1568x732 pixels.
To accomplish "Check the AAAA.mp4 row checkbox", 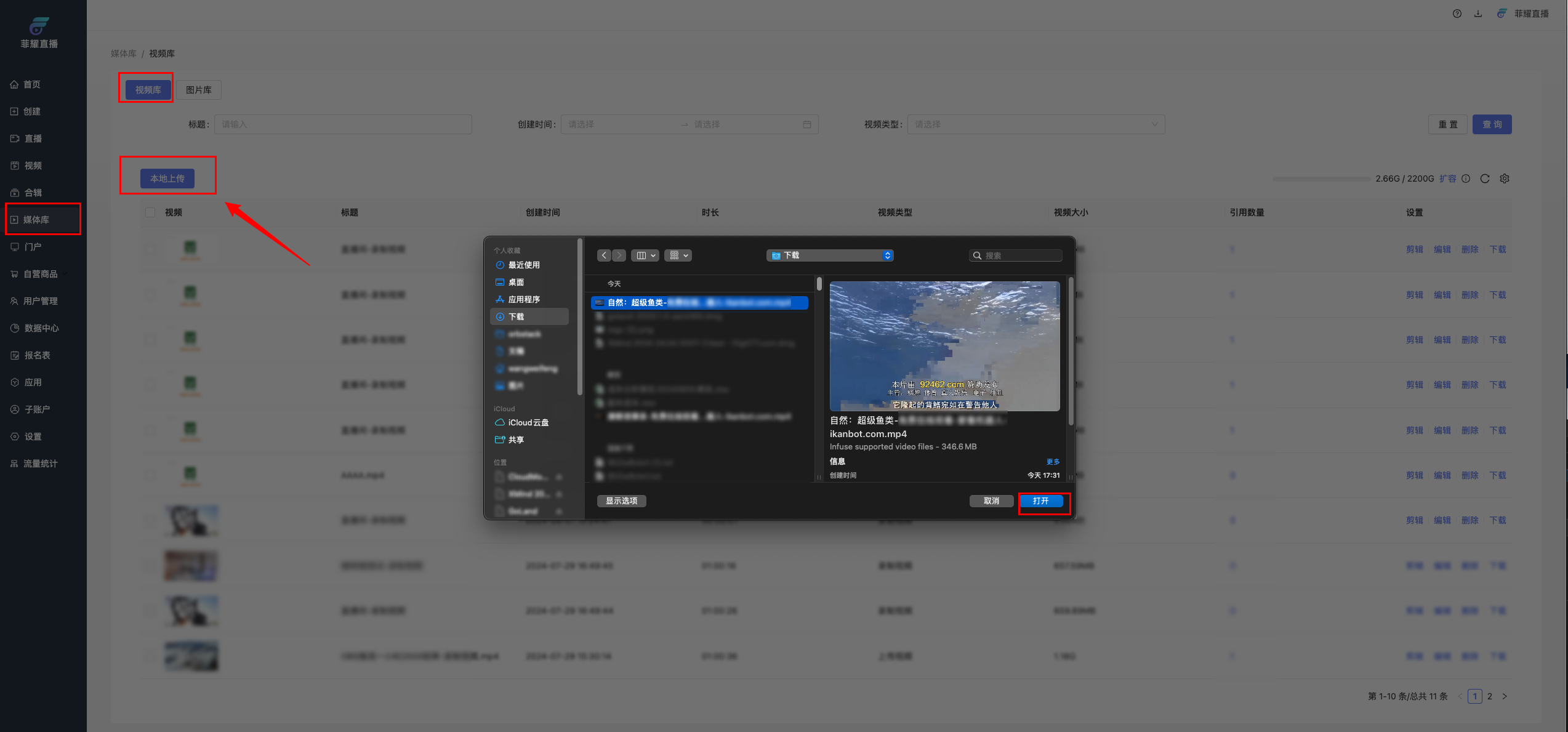I will pyautogui.click(x=150, y=475).
